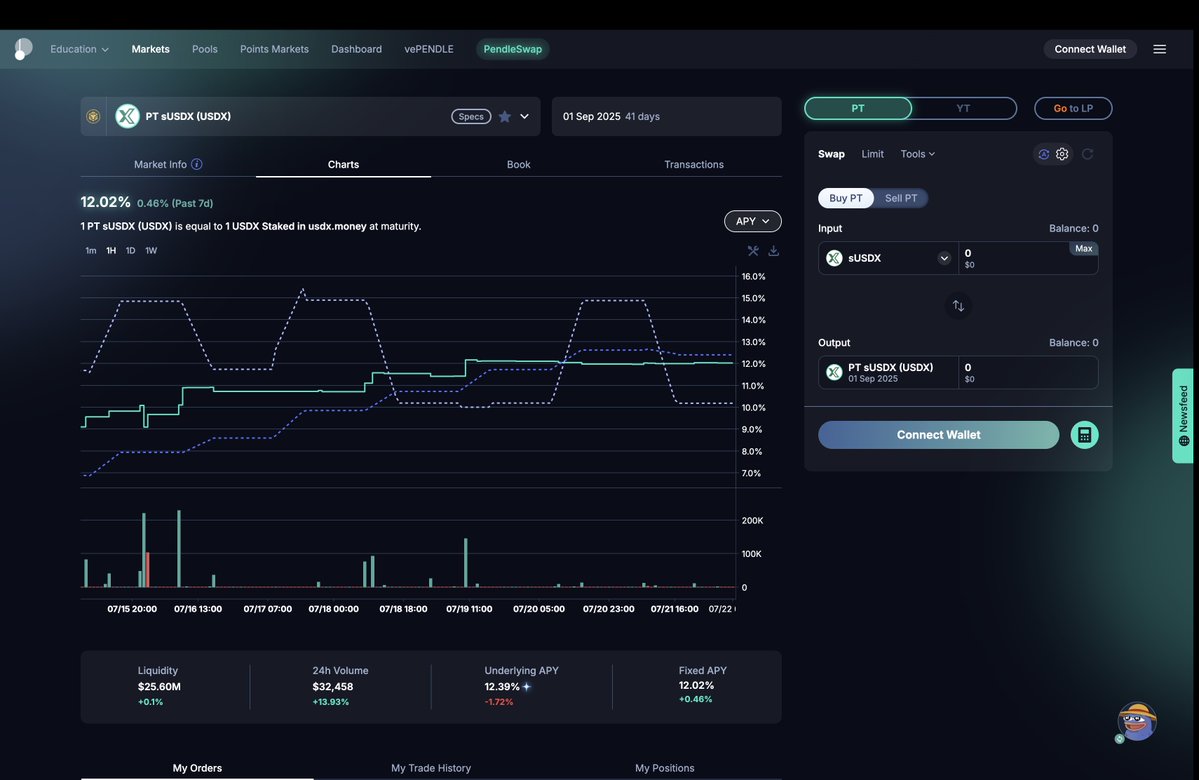Image resolution: width=1199 pixels, height=780 pixels.
Task: Switch to the PT token view
Action: coord(858,109)
